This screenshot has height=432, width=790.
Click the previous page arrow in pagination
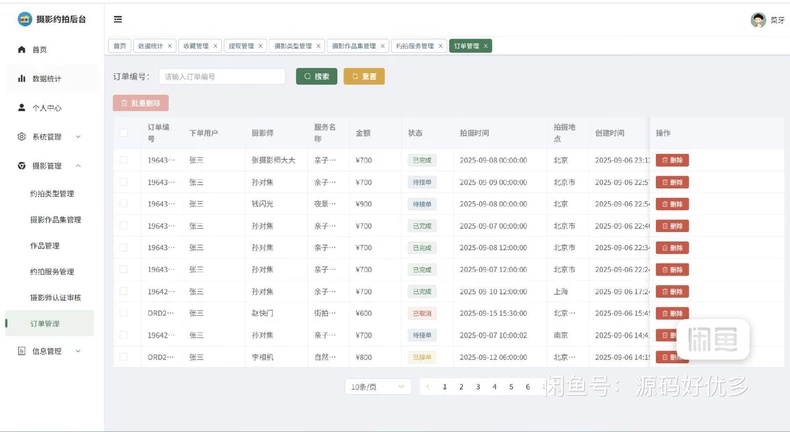(x=428, y=387)
